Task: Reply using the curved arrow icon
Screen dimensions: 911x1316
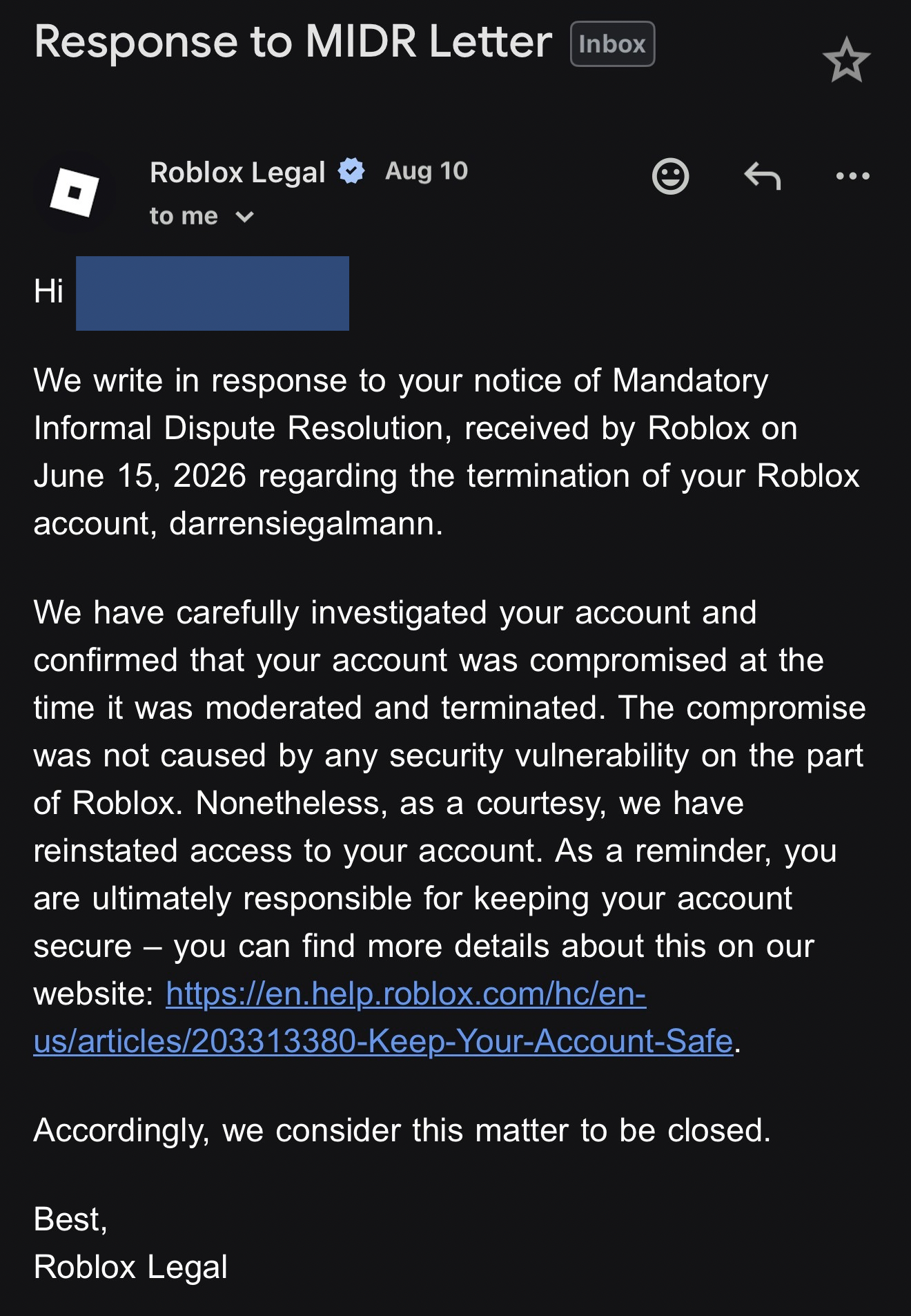Action: (763, 175)
